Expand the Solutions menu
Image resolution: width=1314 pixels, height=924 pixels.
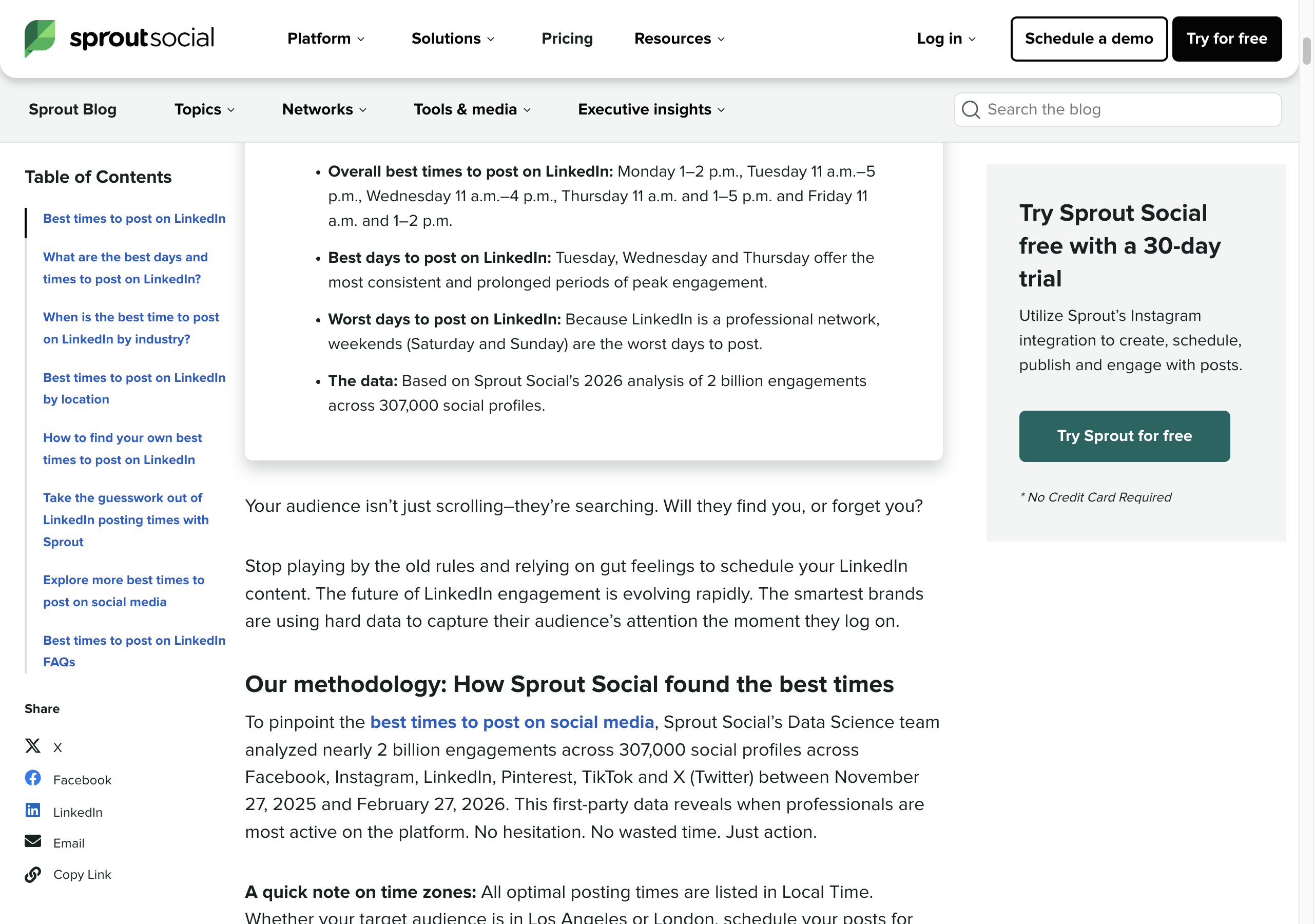[x=453, y=38]
